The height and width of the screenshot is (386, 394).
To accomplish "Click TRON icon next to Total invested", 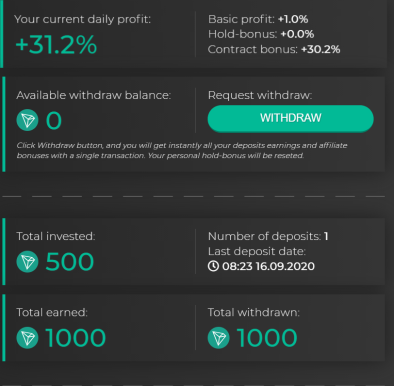I will [x=27, y=261].
